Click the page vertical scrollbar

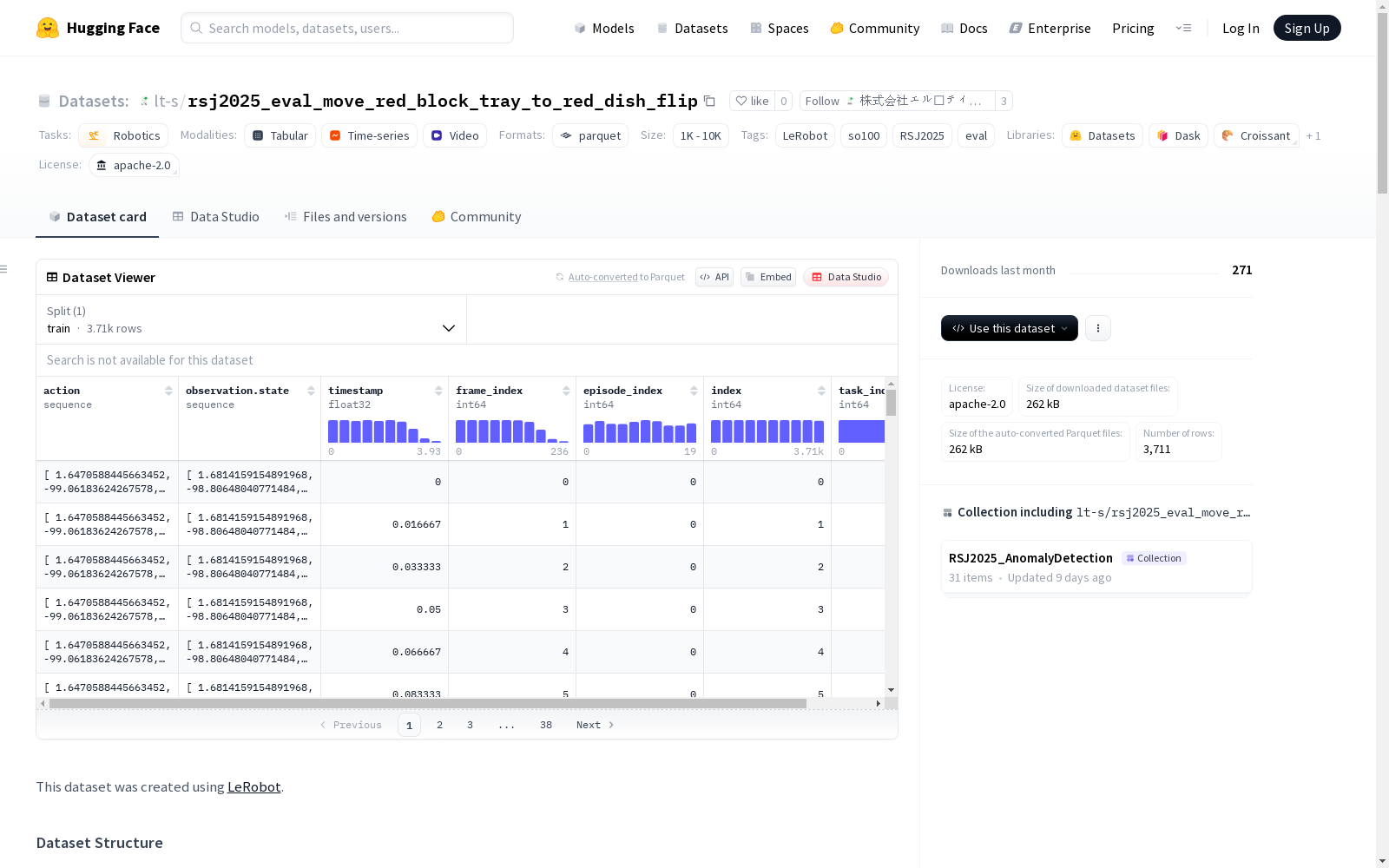coord(1382,102)
